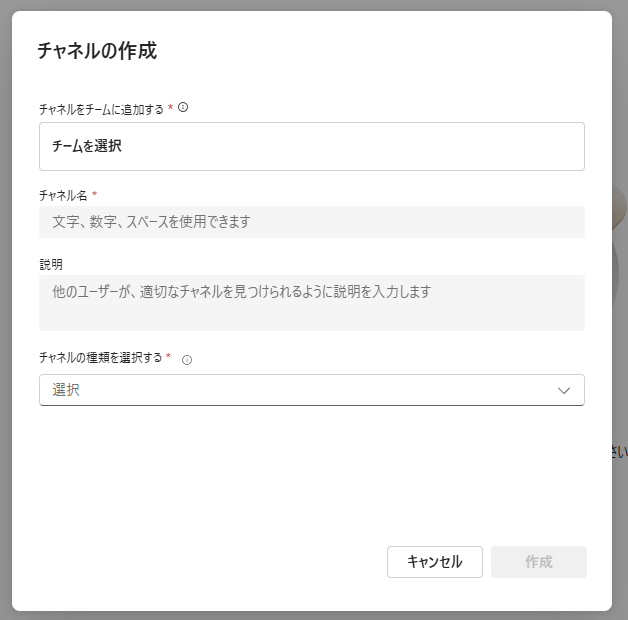
Task: Click the チャネル名 field label
Action: [63, 195]
